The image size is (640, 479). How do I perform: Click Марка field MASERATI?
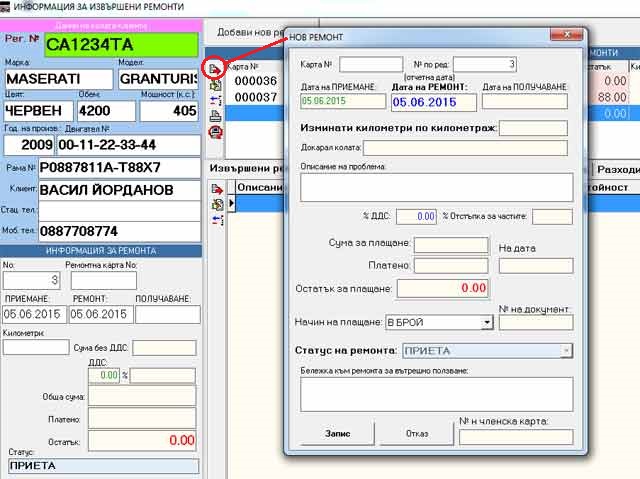59,79
